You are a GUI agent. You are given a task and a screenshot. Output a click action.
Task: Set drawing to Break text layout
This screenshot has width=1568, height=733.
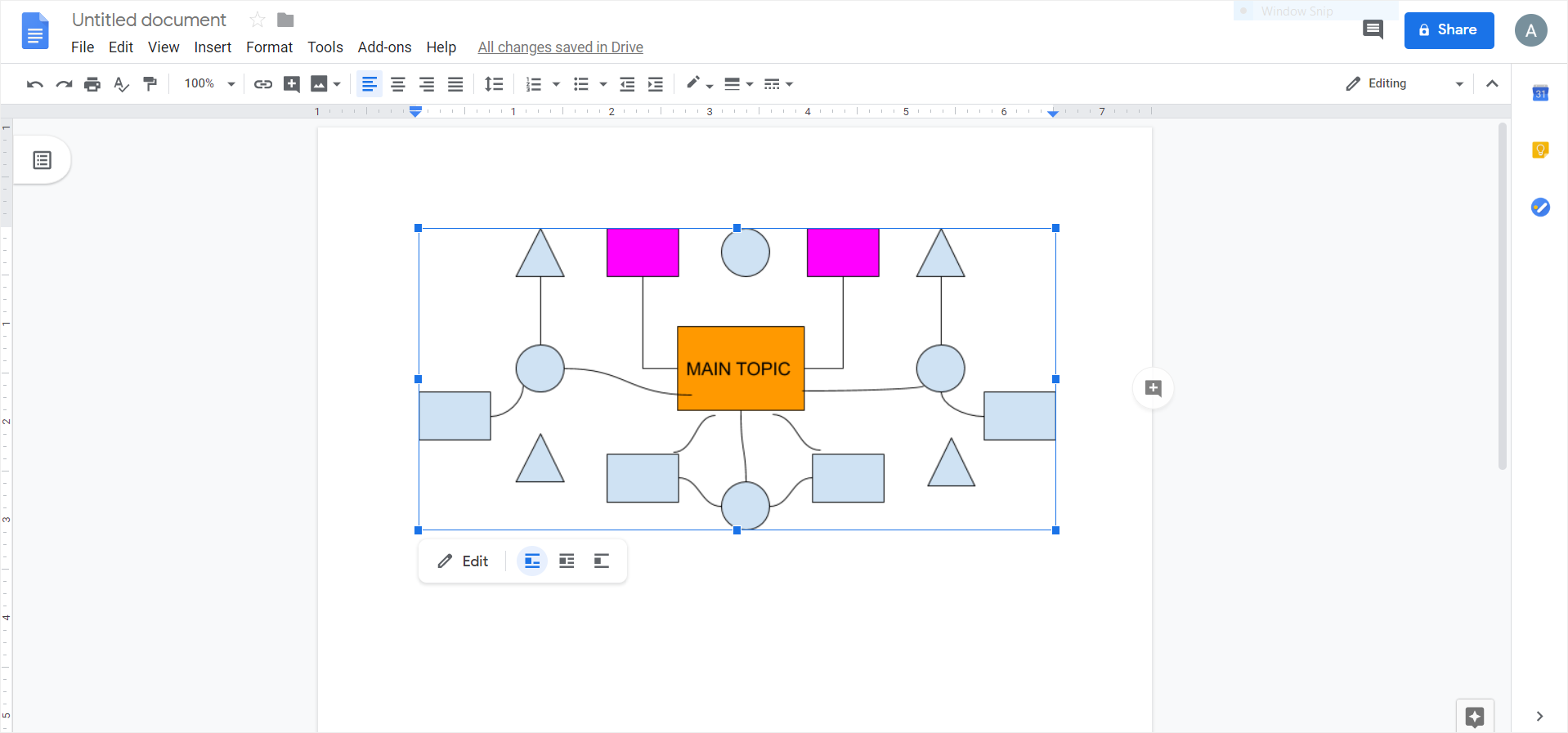click(x=602, y=561)
